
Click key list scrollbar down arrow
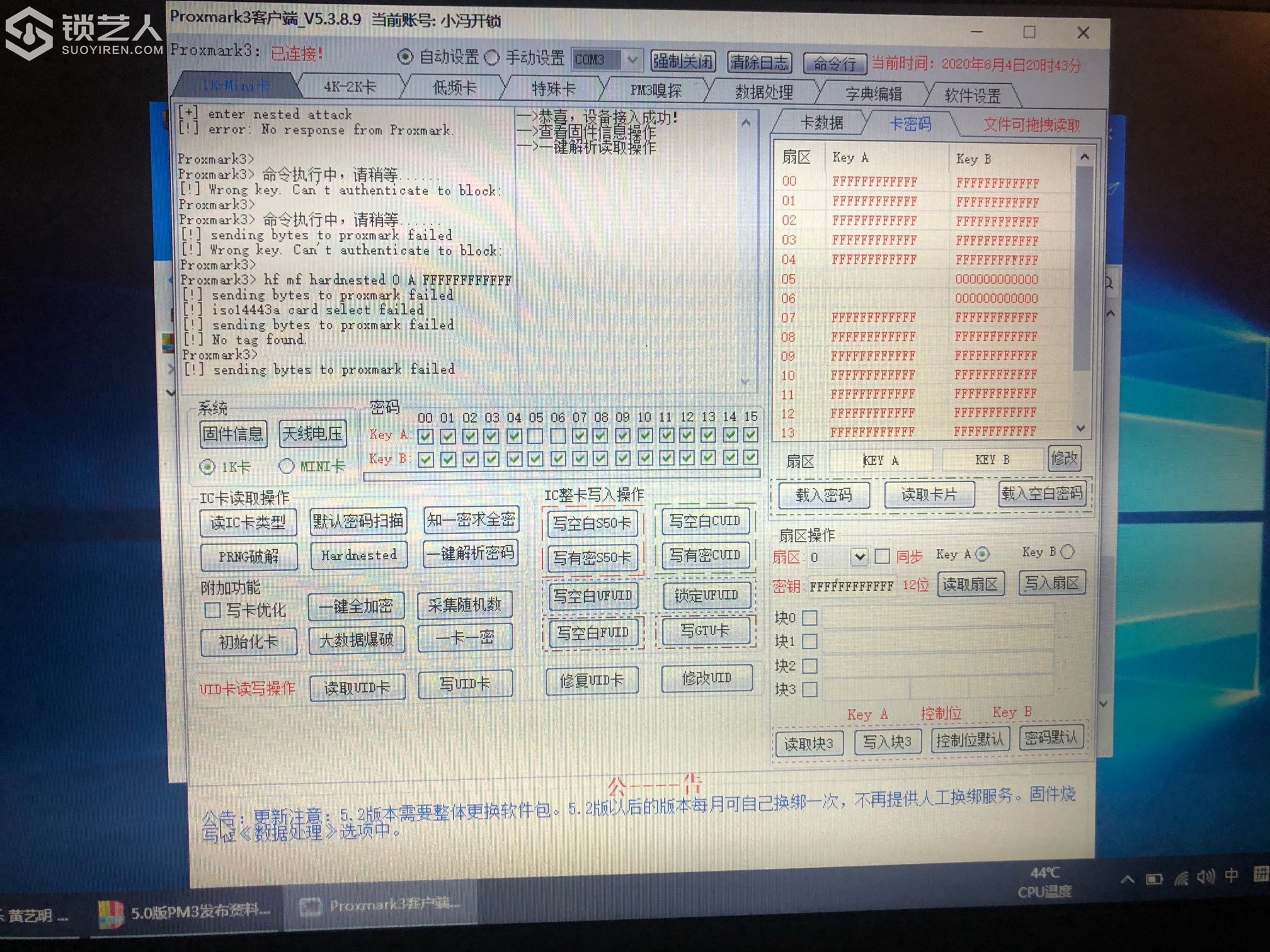1081,428
